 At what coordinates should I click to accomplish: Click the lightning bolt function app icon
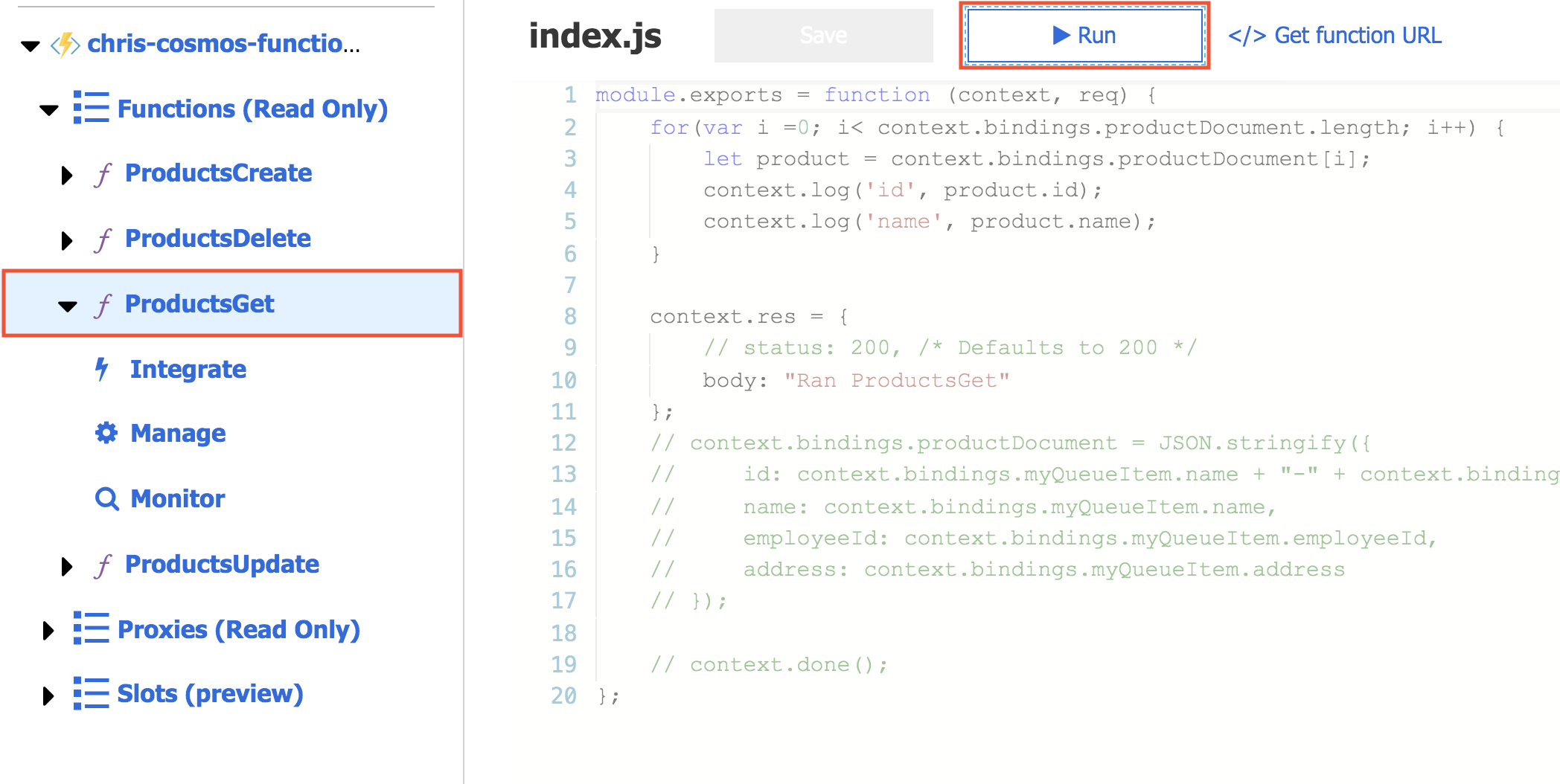(65, 45)
